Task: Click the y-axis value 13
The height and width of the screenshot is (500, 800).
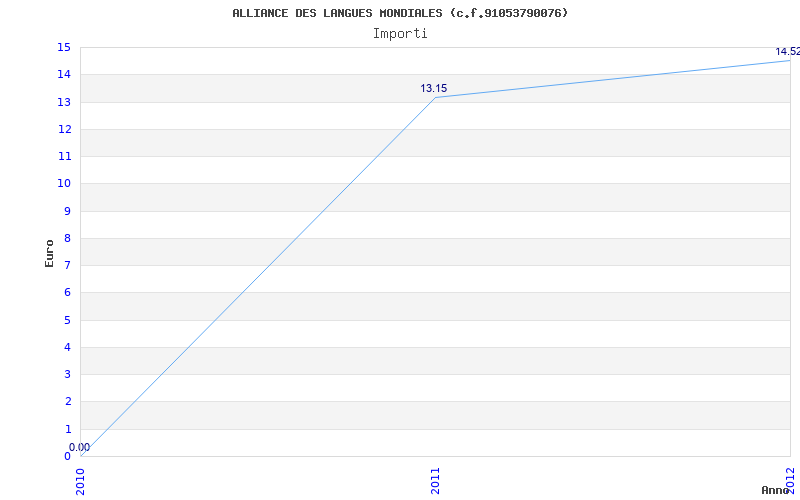Action: tap(64, 102)
